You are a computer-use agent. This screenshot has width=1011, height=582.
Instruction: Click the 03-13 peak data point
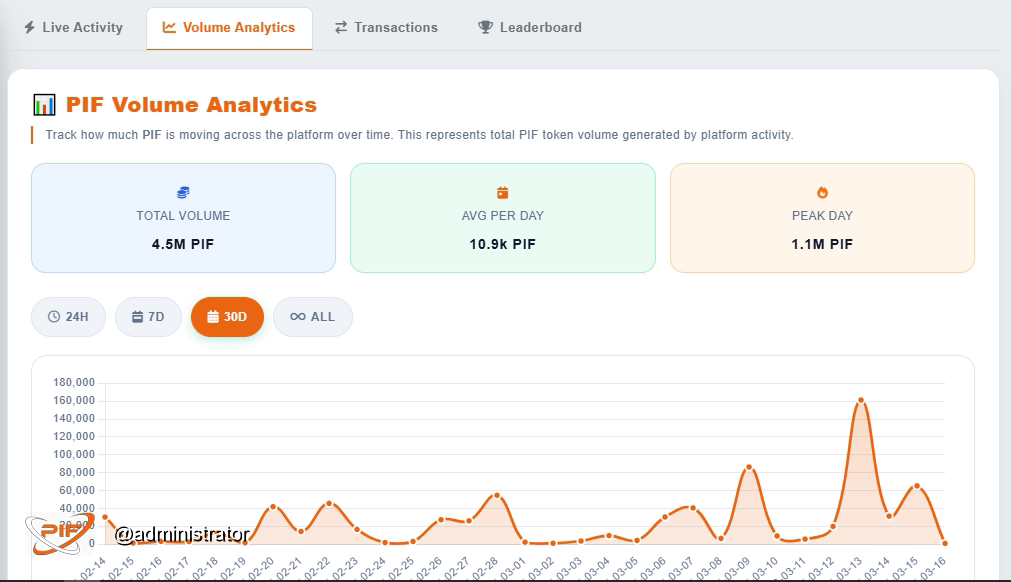pos(861,400)
